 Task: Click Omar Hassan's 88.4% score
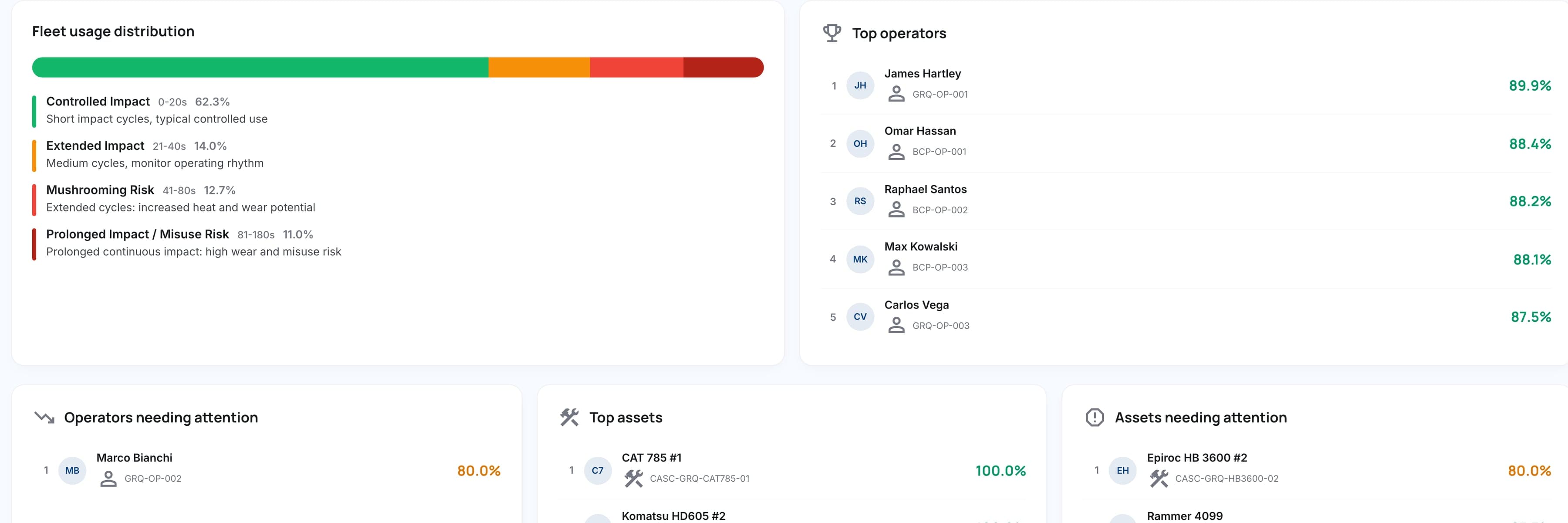(1530, 144)
